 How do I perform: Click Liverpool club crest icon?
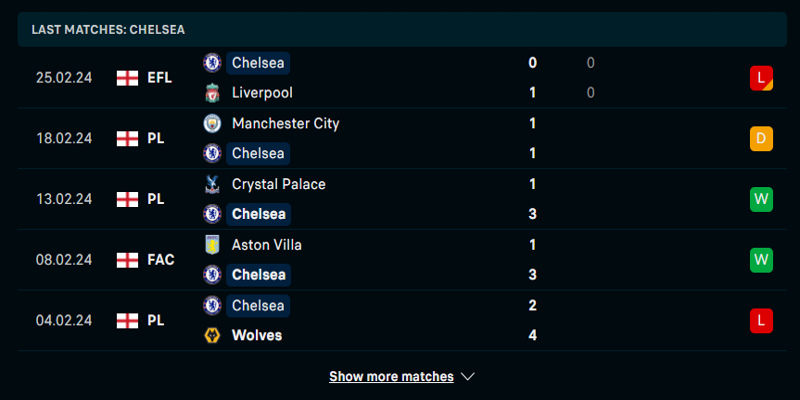coord(212,93)
